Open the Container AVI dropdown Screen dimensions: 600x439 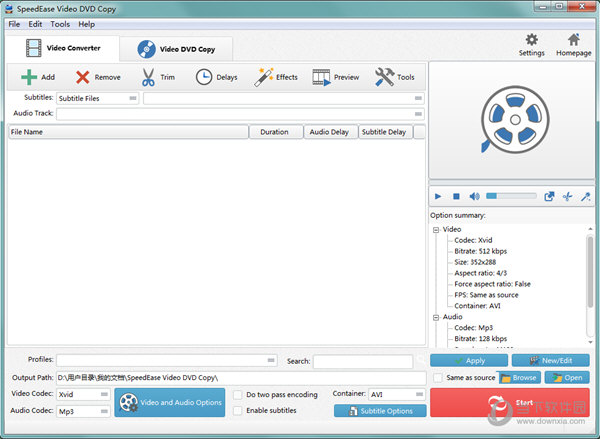[397, 394]
